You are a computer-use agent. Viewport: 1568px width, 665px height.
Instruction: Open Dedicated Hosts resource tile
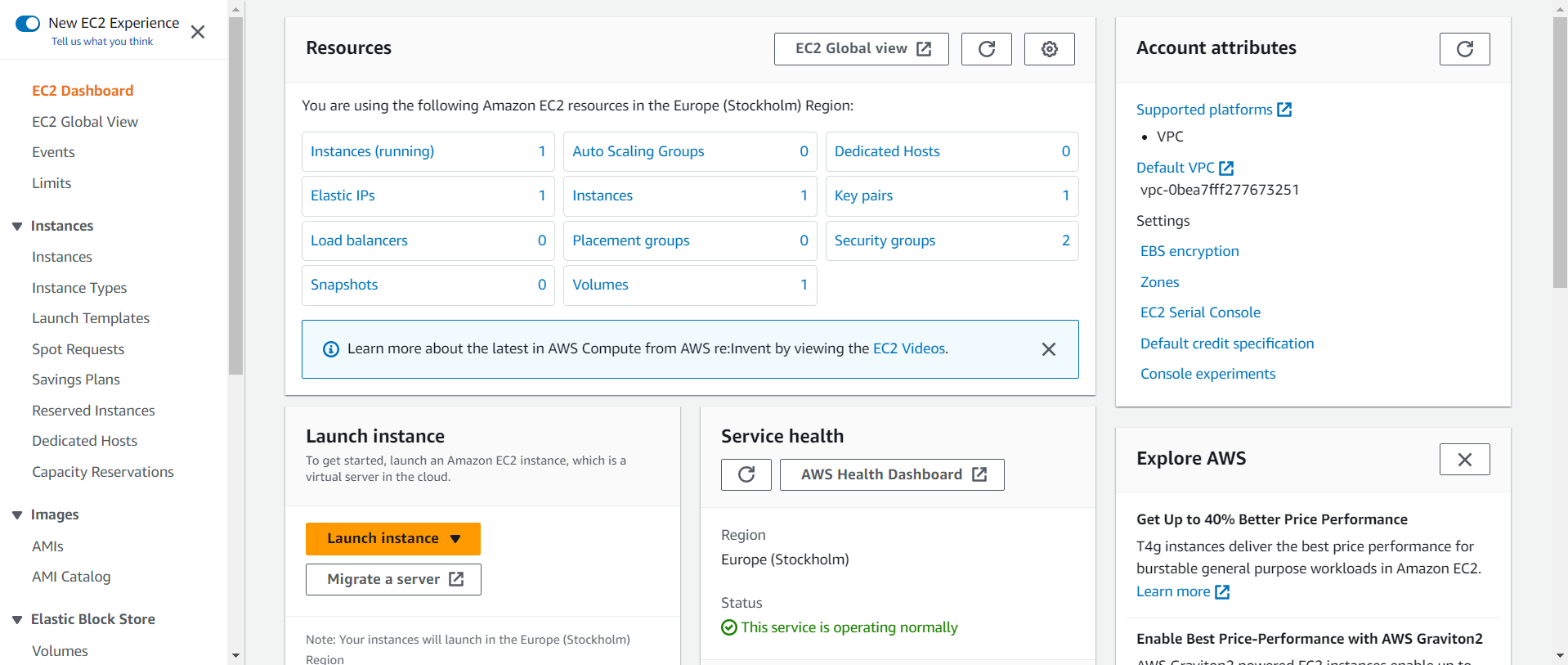pos(952,152)
